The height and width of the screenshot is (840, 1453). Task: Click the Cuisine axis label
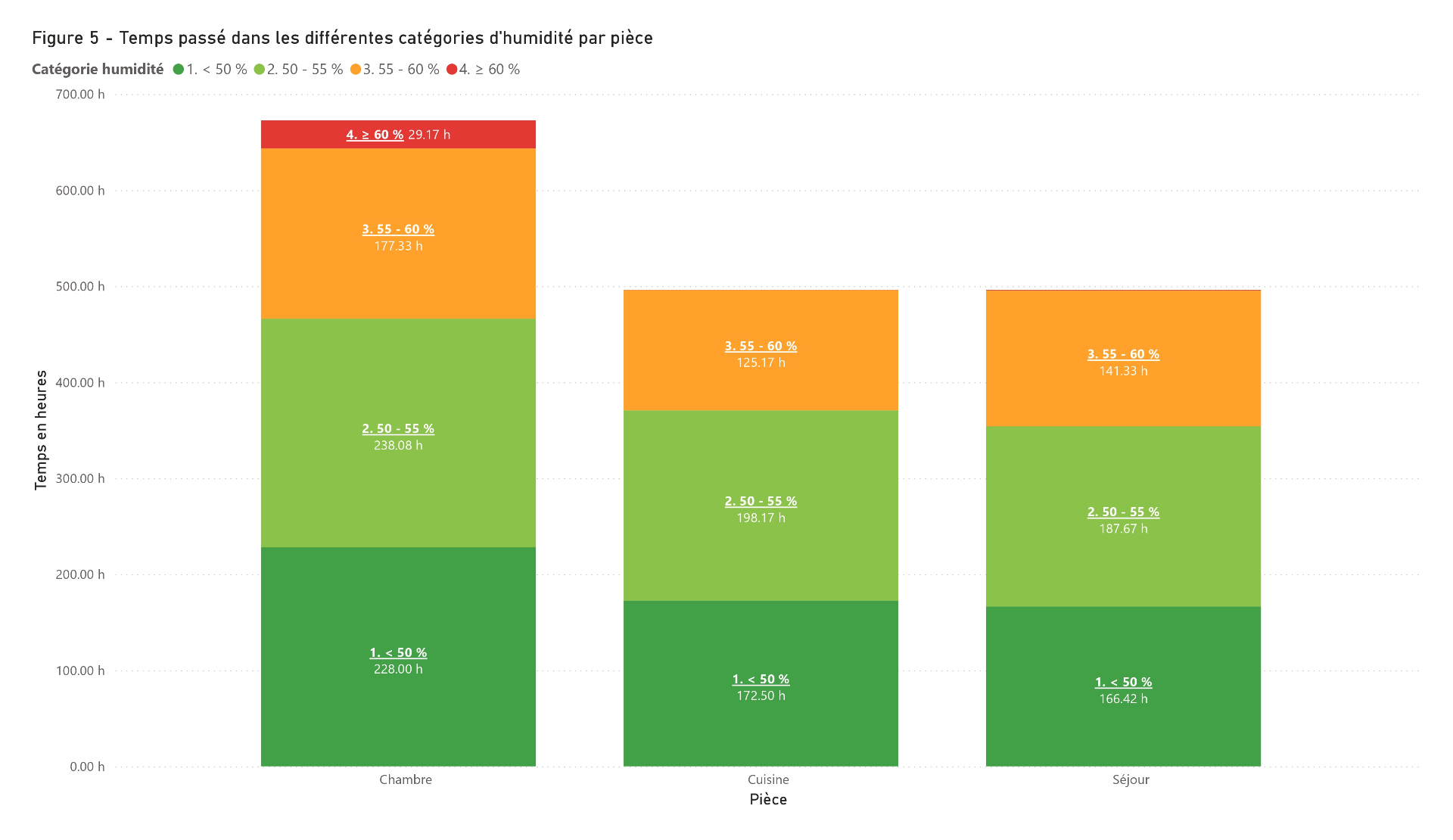coord(768,779)
